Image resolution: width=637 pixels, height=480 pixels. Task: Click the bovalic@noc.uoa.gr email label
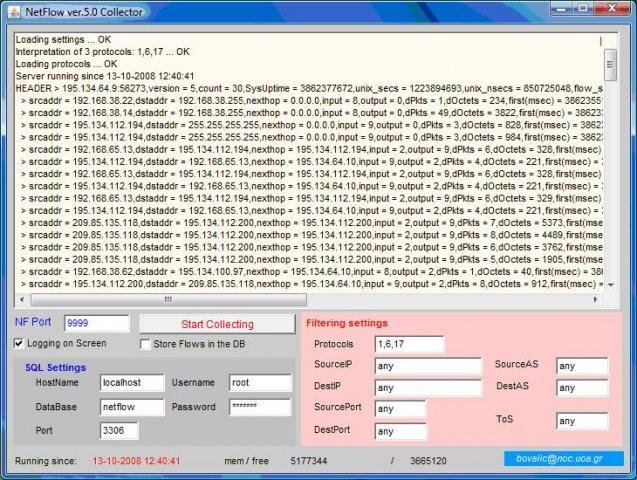pos(563,459)
